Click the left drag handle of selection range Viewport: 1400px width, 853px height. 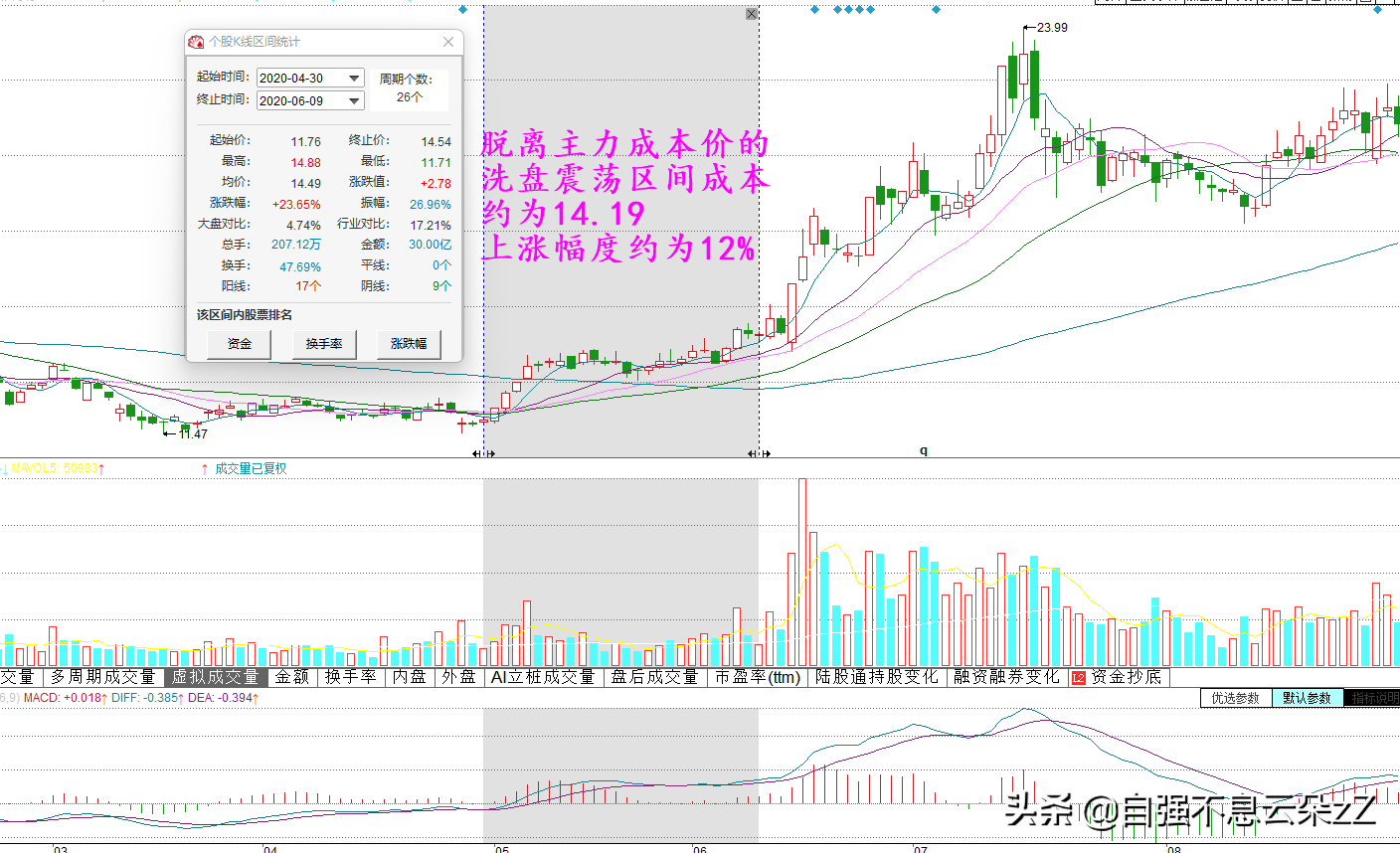click(483, 453)
